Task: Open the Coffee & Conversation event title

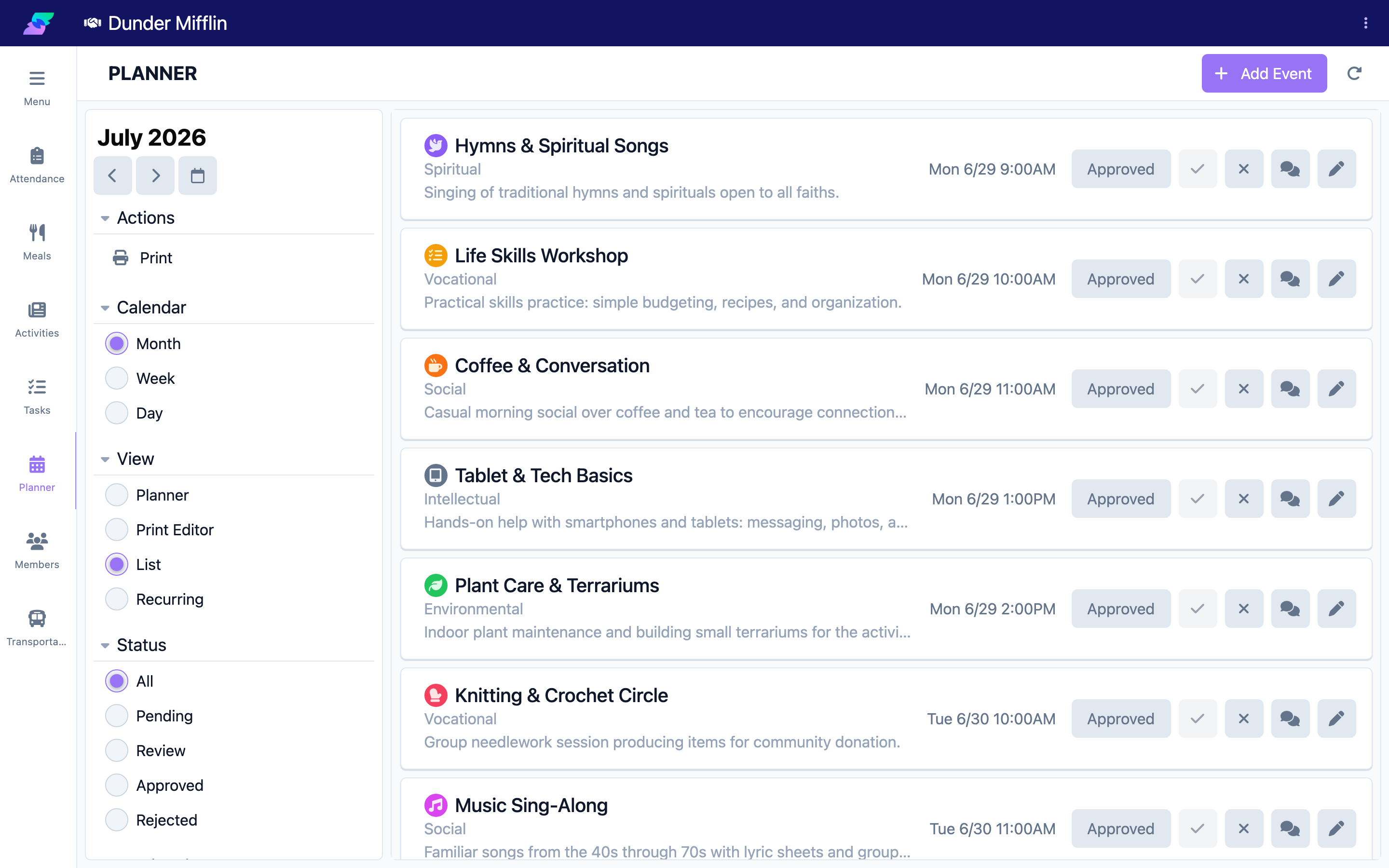Action: tap(552, 366)
